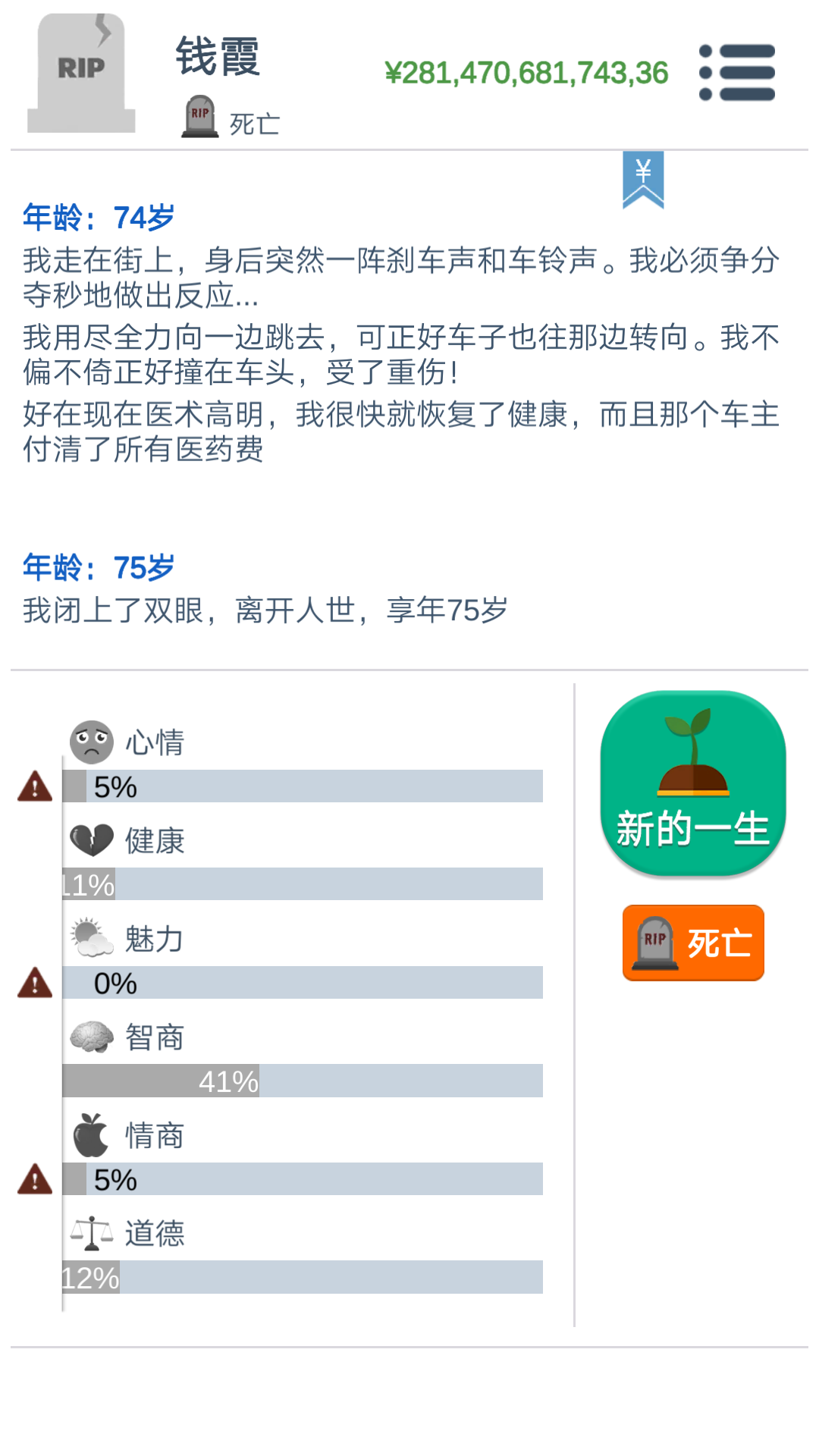Viewport: 819px width, 1456px height.
Task: Tap the brain 智商 icon
Action: [x=92, y=1037]
